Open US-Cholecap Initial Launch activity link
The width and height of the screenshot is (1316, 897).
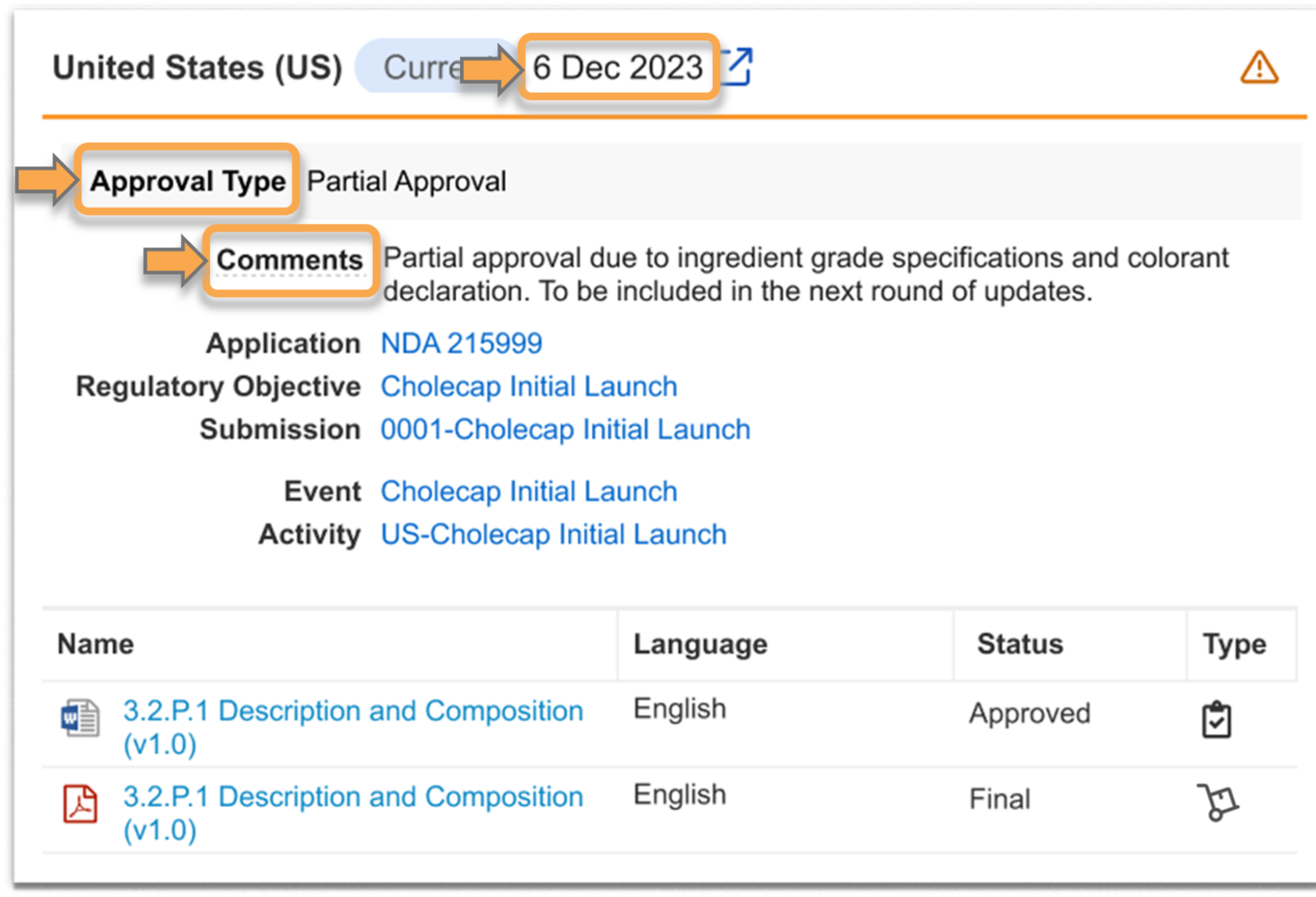[553, 534]
